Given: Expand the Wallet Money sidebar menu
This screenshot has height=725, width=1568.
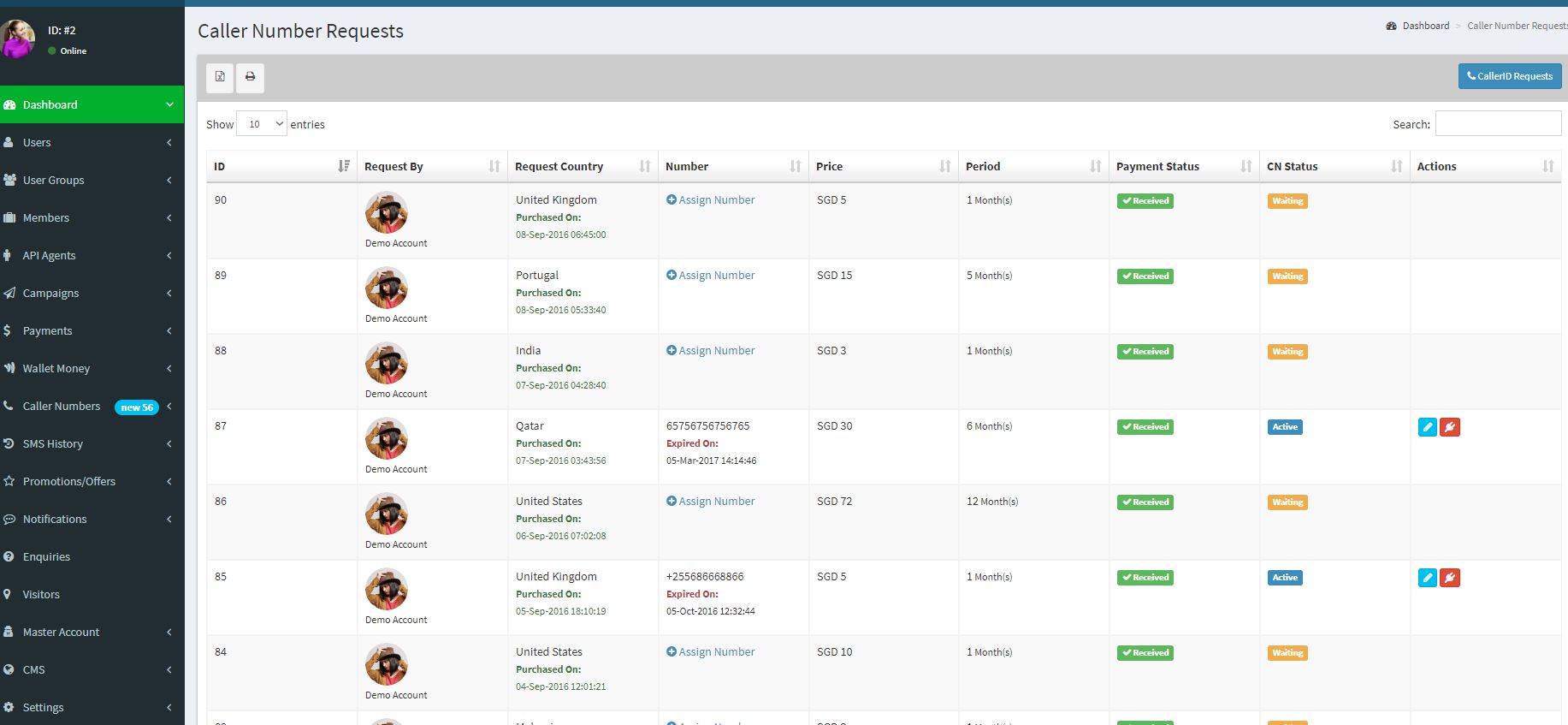Looking at the screenshot, I should (x=92, y=369).
